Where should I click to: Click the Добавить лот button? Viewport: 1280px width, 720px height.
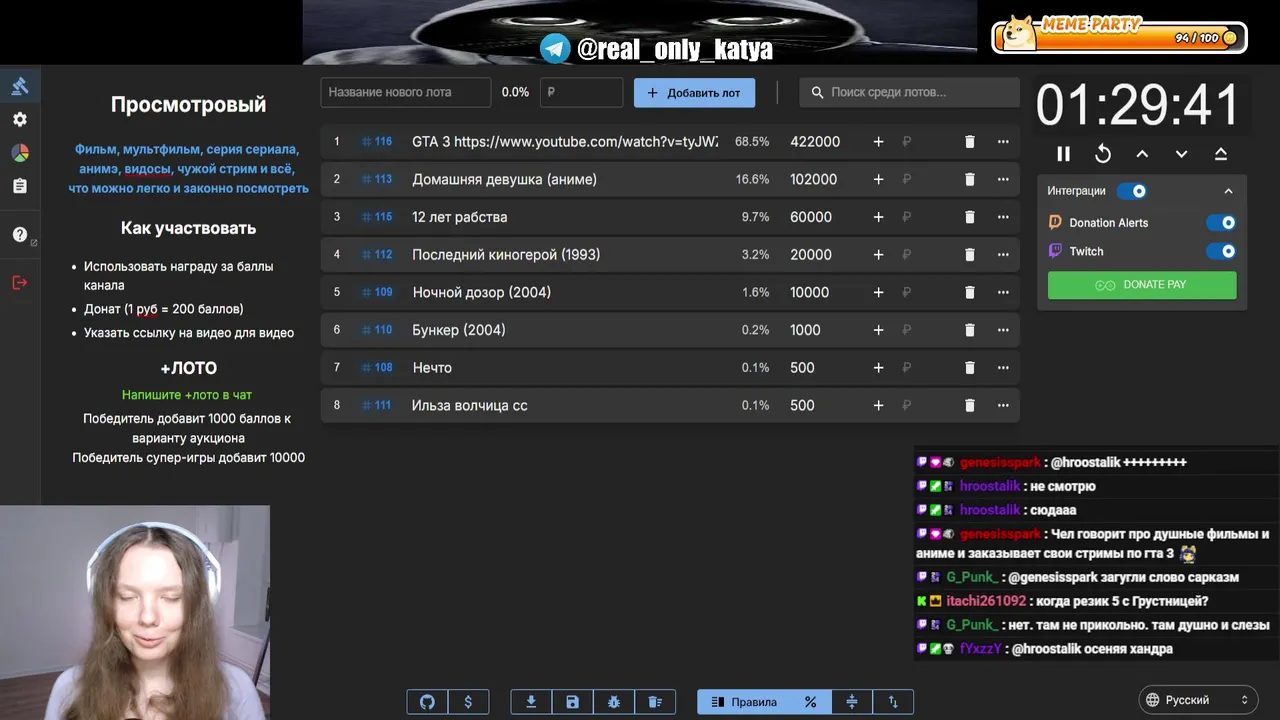click(x=694, y=92)
